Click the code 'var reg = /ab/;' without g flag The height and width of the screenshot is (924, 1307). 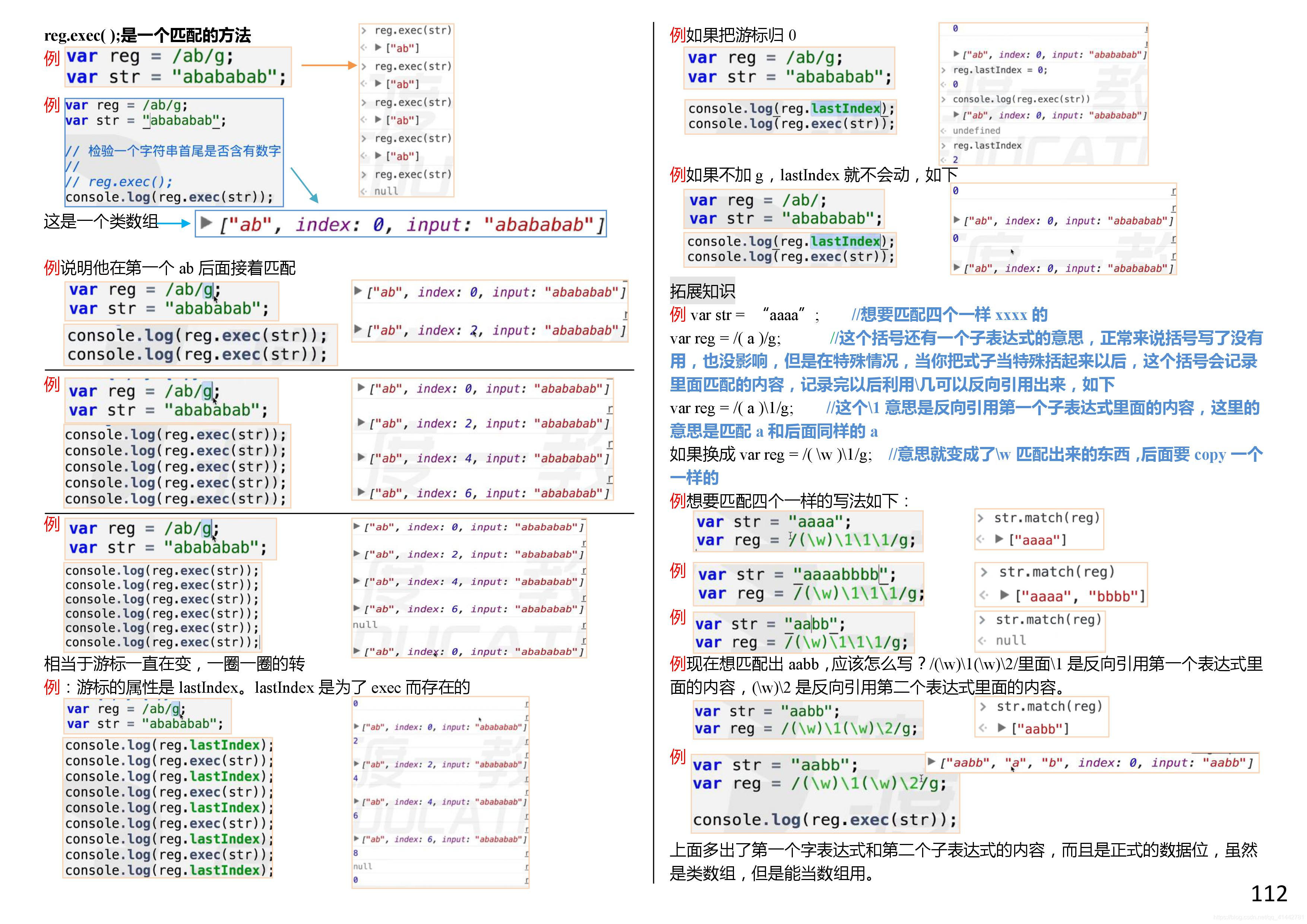[x=758, y=200]
